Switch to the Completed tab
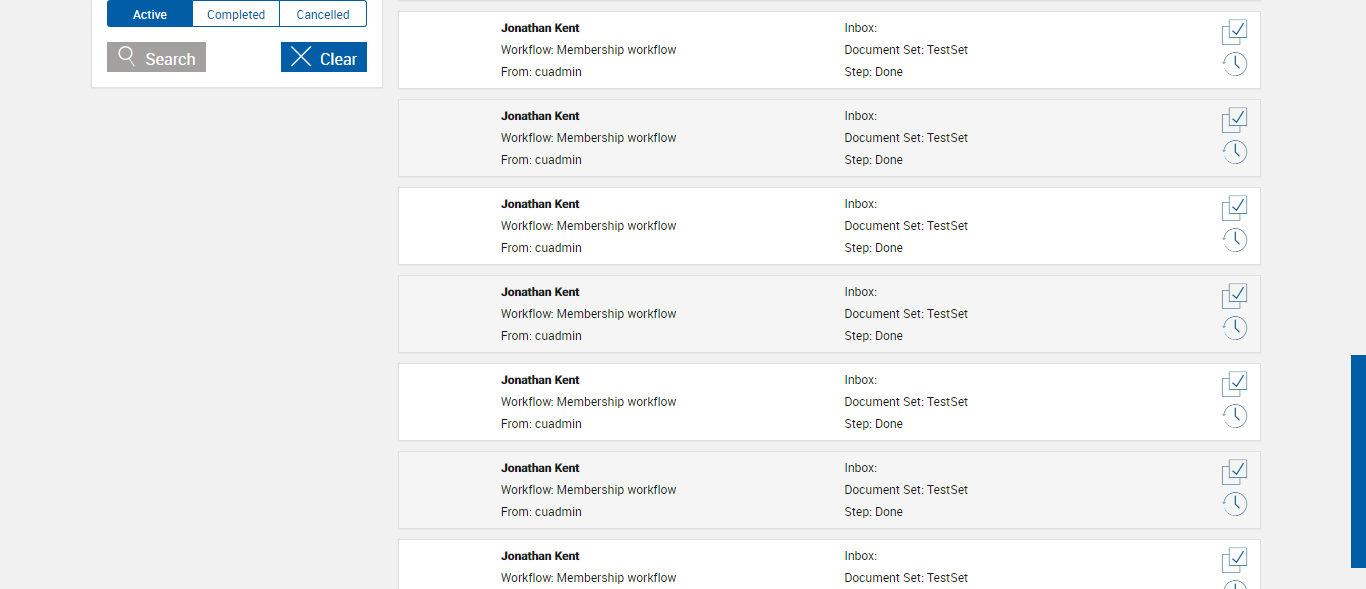This screenshot has width=1366, height=589. click(x=236, y=15)
